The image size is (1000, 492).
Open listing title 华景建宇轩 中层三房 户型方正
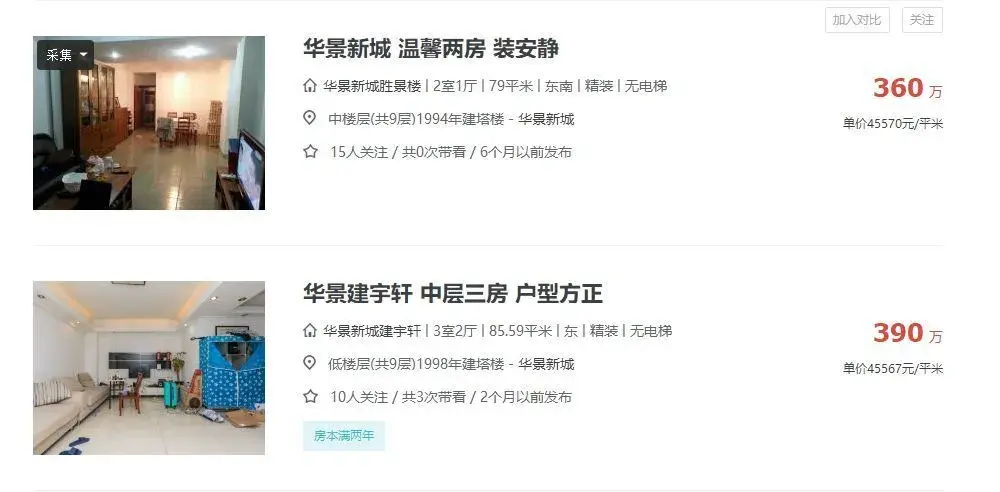click(453, 294)
